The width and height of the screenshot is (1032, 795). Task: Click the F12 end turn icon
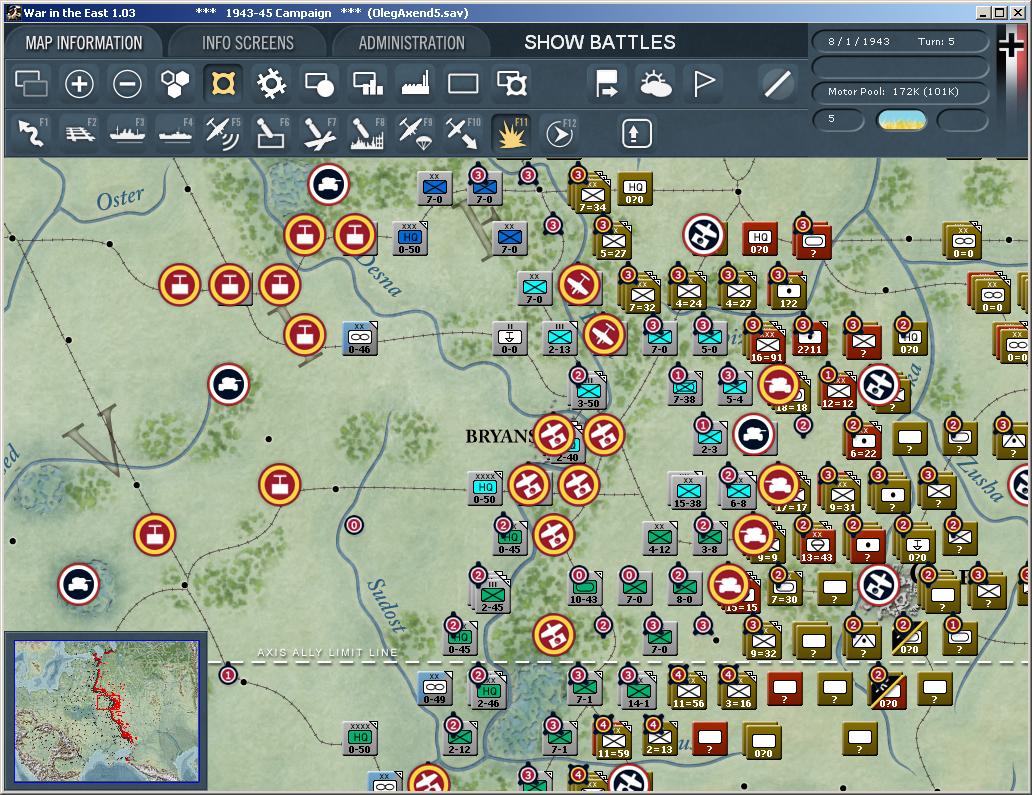click(560, 134)
